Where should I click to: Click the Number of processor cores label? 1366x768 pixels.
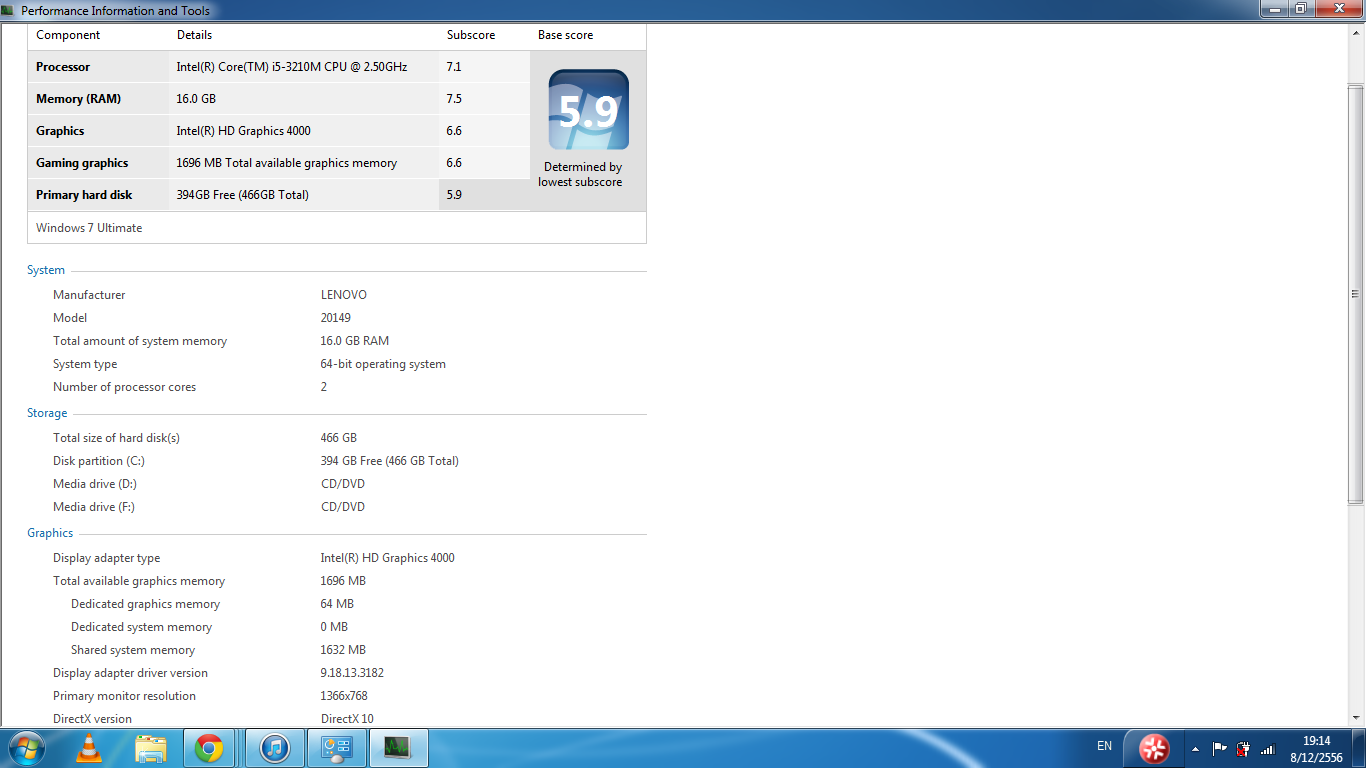[125, 387]
